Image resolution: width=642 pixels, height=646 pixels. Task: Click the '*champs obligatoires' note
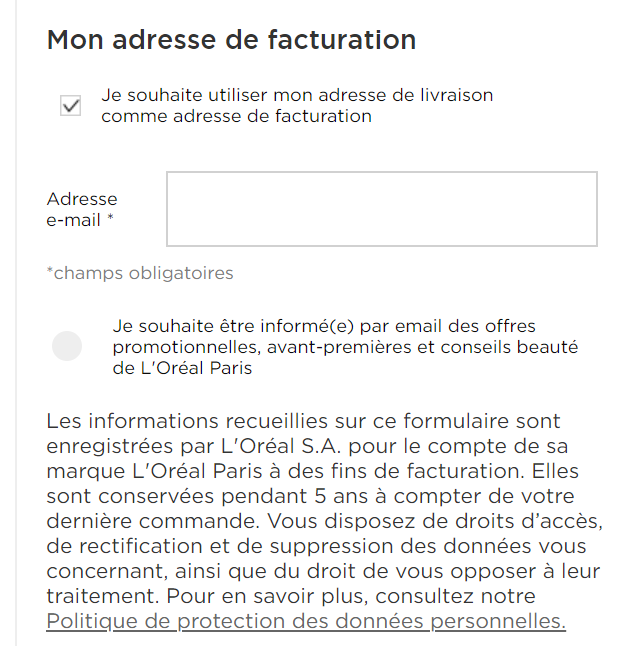coord(140,273)
